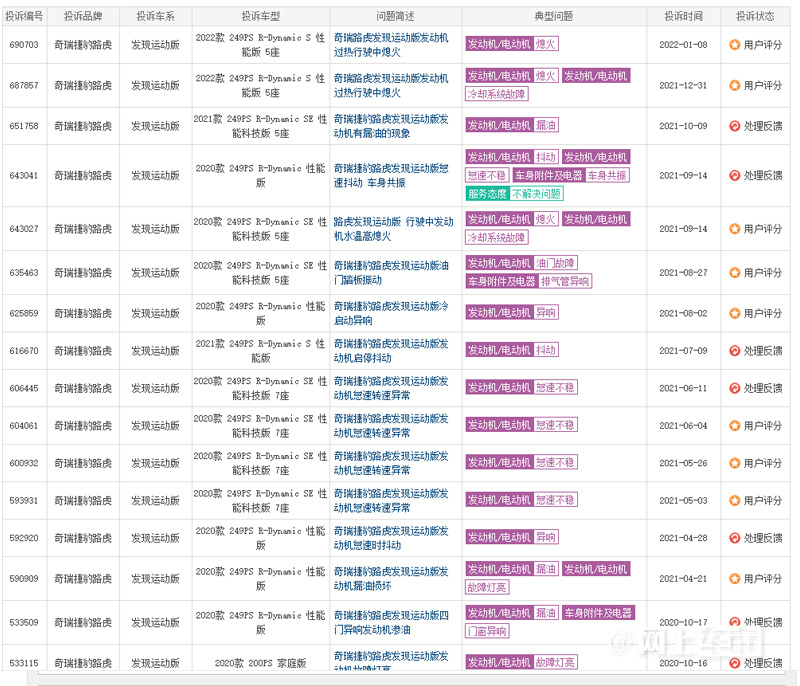Image resolution: width=800 pixels, height=686 pixels.
Task: Click the orange 用户评分 icon for complaint 635463
Action: [734, 272]
